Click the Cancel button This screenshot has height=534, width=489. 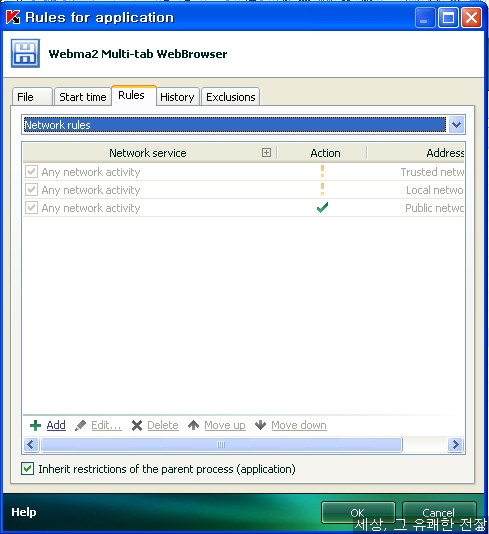[x=439, y=513]
